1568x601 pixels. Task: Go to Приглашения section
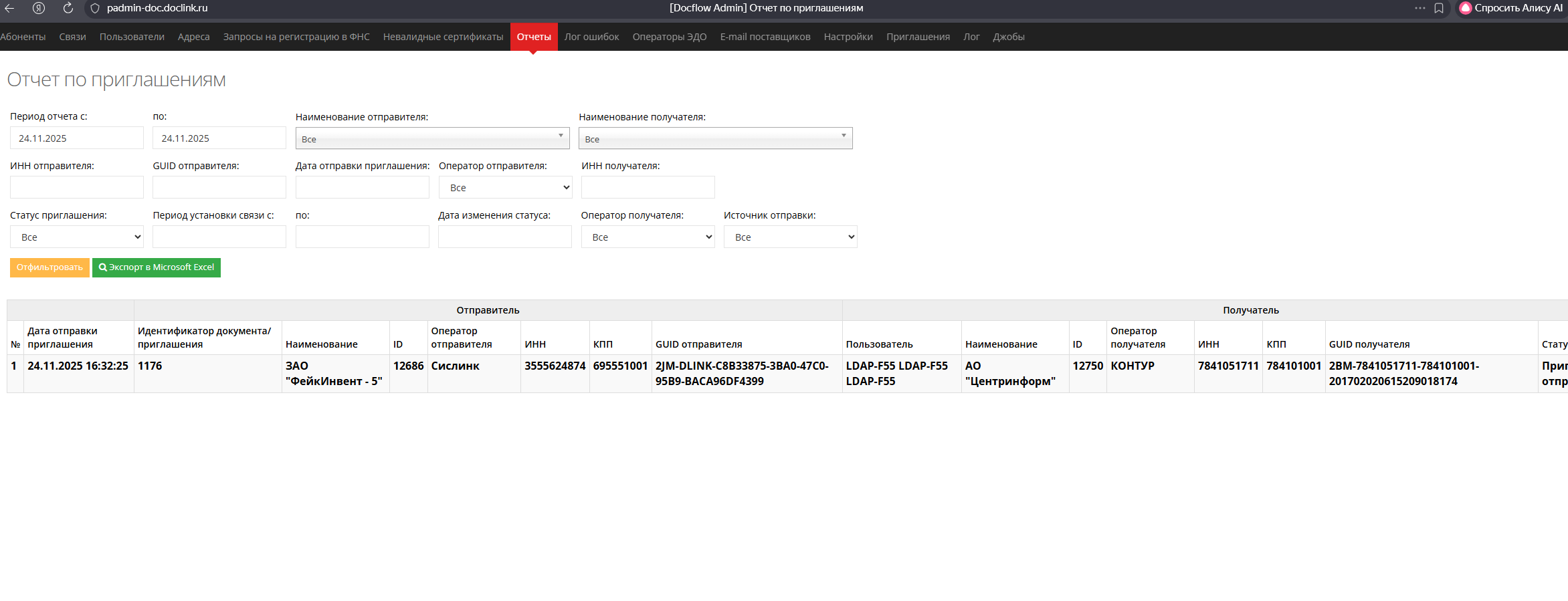(x=918, y=37)
